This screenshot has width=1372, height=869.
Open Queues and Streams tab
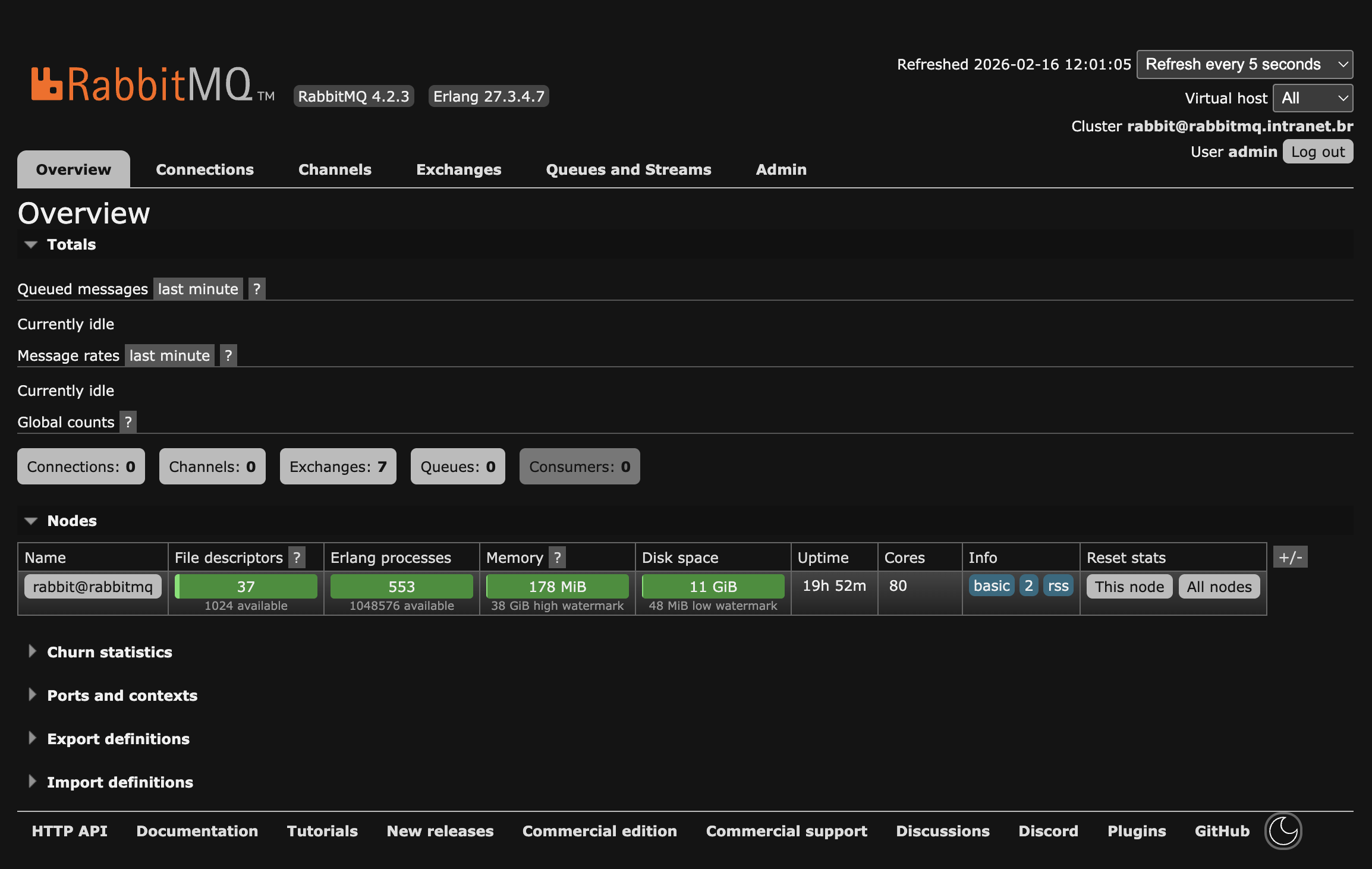[628, 169]
